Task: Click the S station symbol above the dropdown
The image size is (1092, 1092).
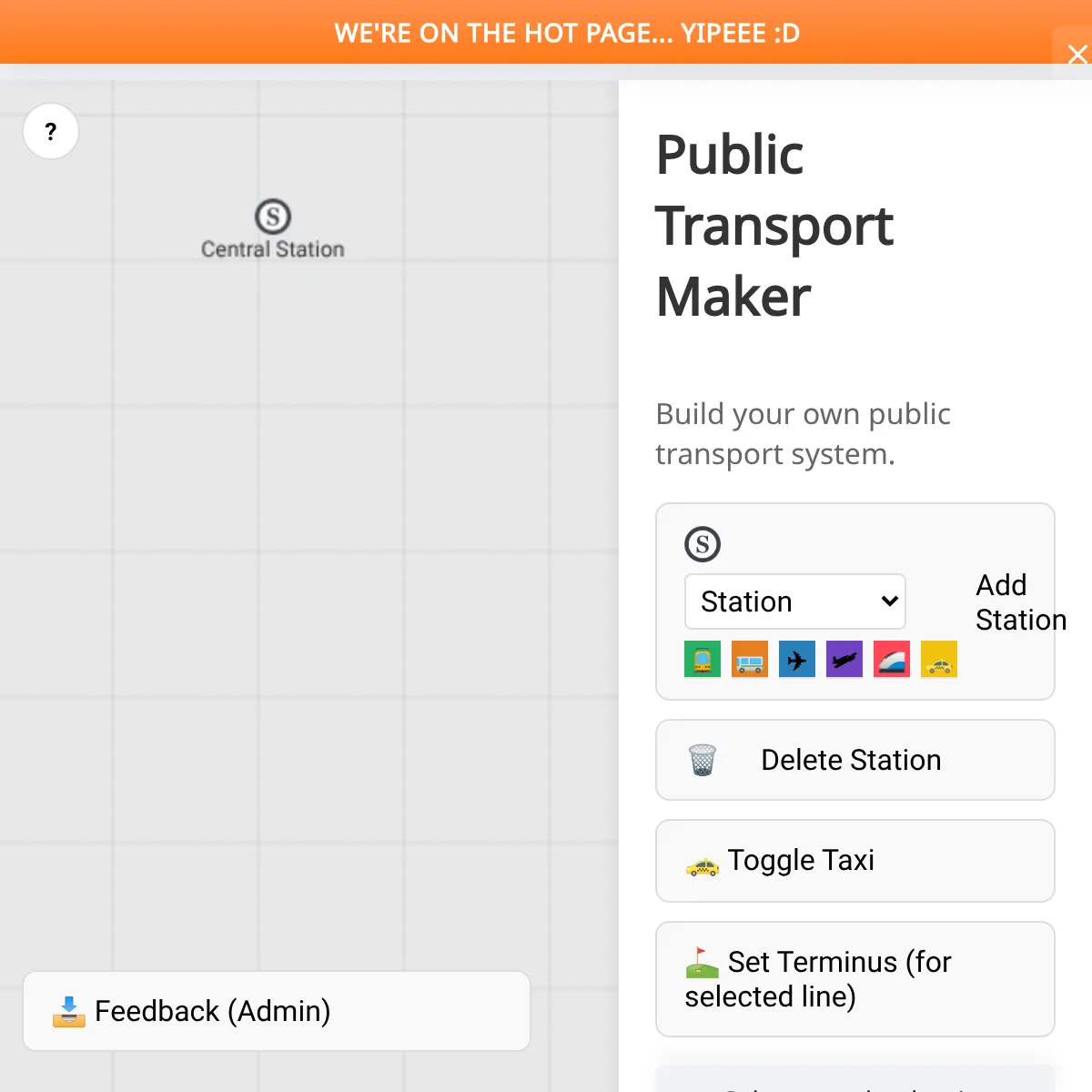Action: [x=702, y=544]
